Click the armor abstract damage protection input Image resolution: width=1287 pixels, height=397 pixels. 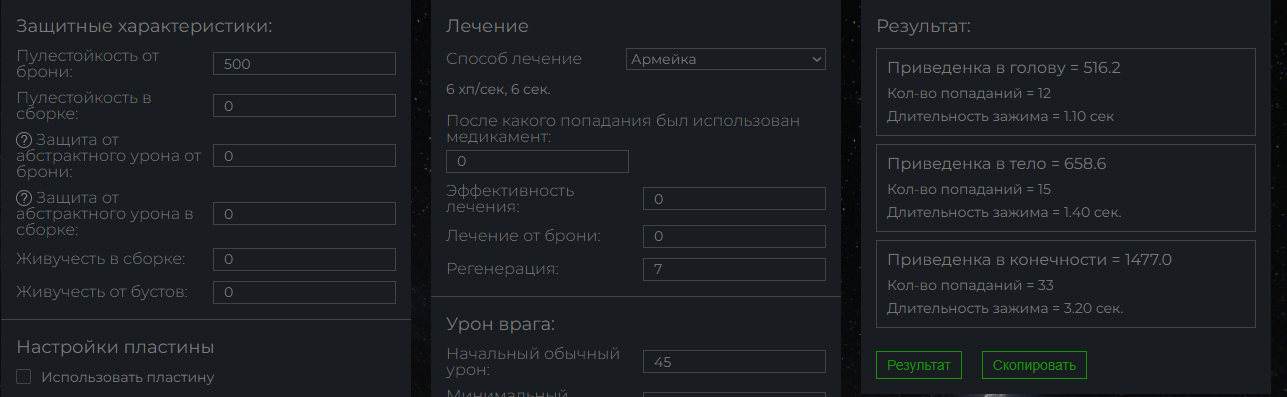[x=304, y=156]
